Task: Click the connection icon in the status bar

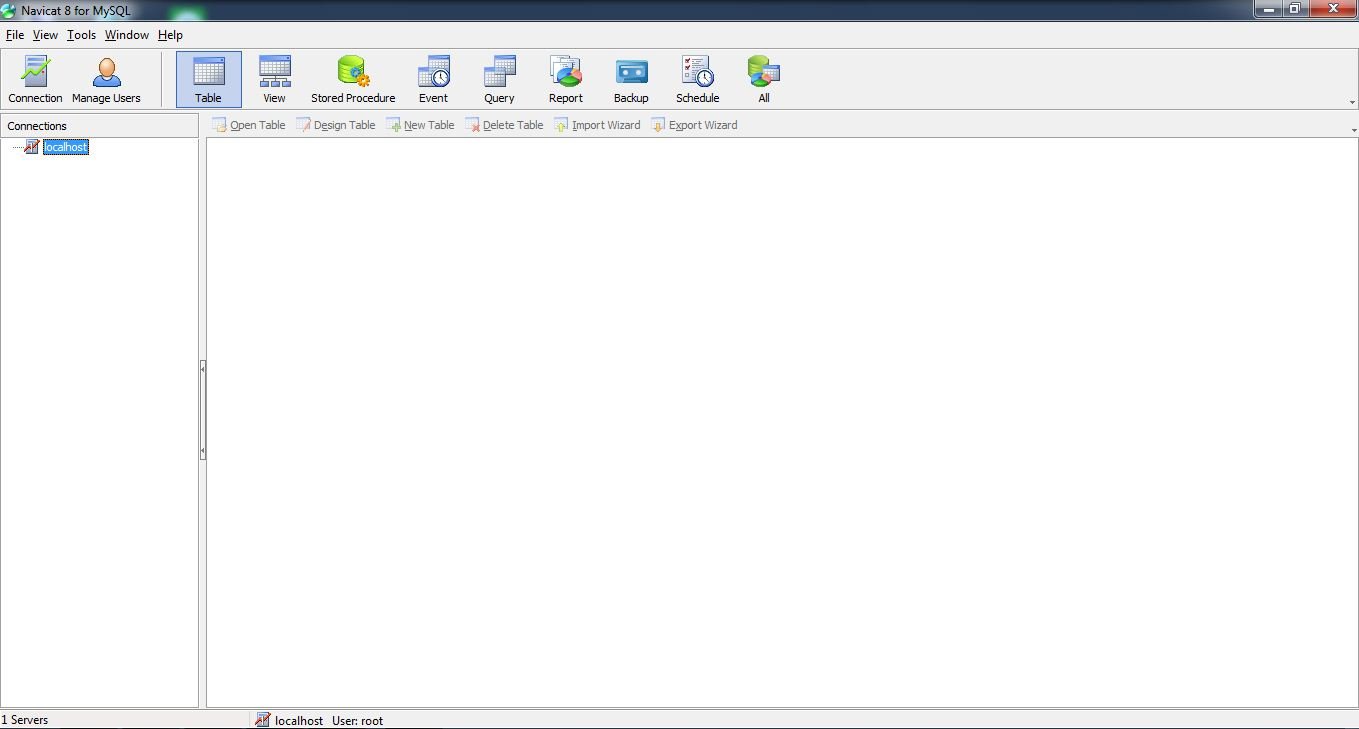Action: 263,720
